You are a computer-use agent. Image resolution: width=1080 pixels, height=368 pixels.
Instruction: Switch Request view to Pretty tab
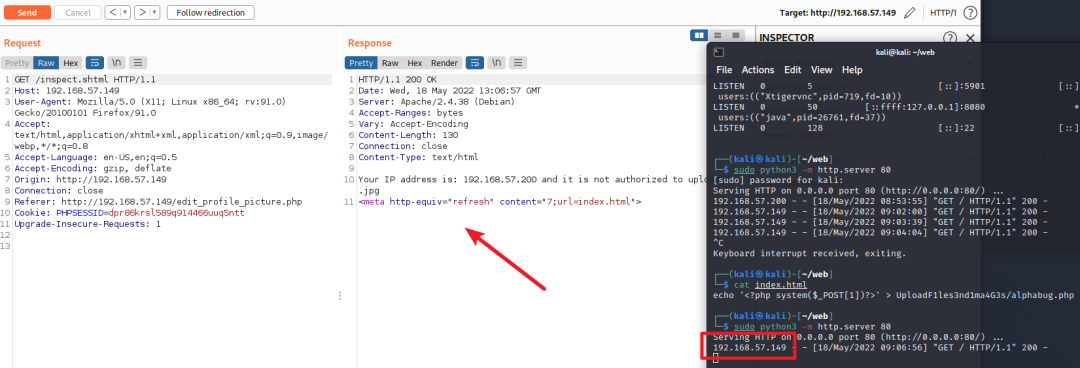(x=17, y=63)
